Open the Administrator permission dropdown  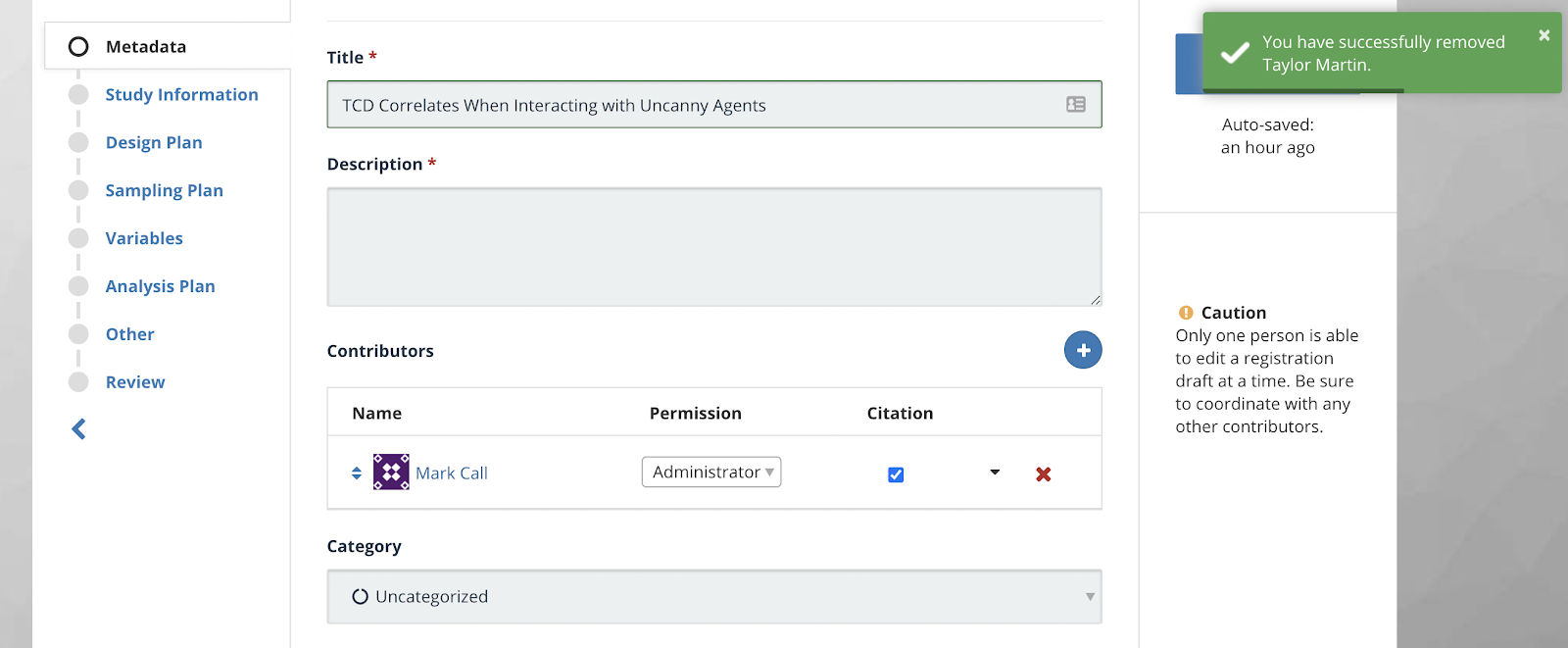(711, 473)
